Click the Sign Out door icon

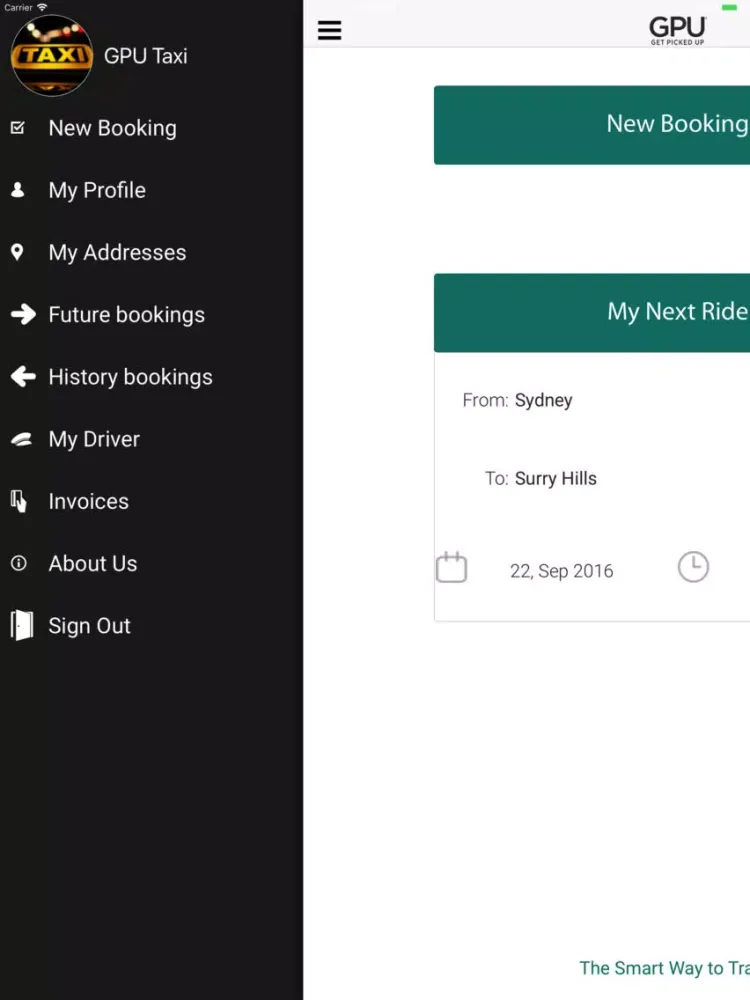tap(22, 625)
